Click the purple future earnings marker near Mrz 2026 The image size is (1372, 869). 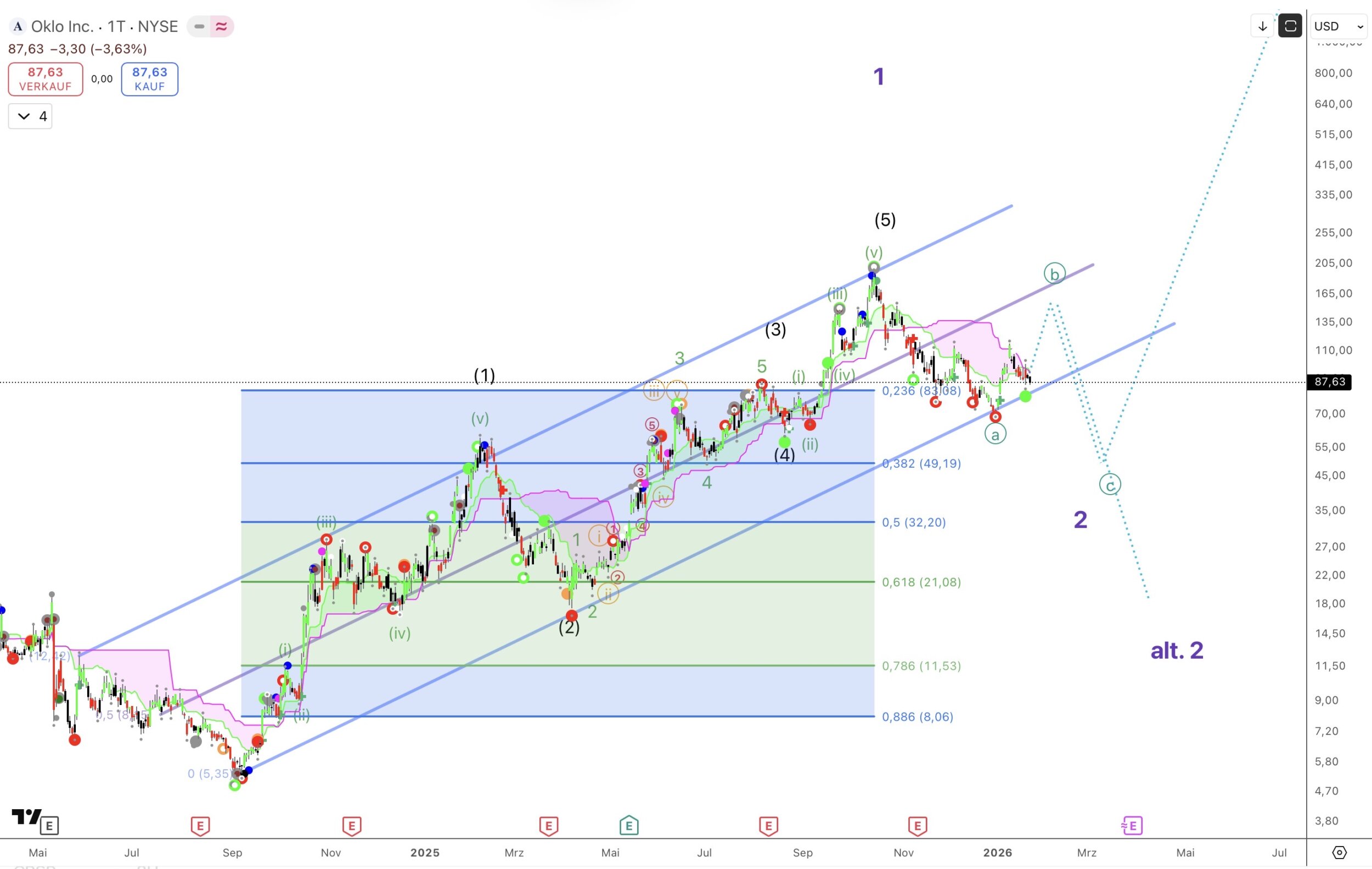1132,825
